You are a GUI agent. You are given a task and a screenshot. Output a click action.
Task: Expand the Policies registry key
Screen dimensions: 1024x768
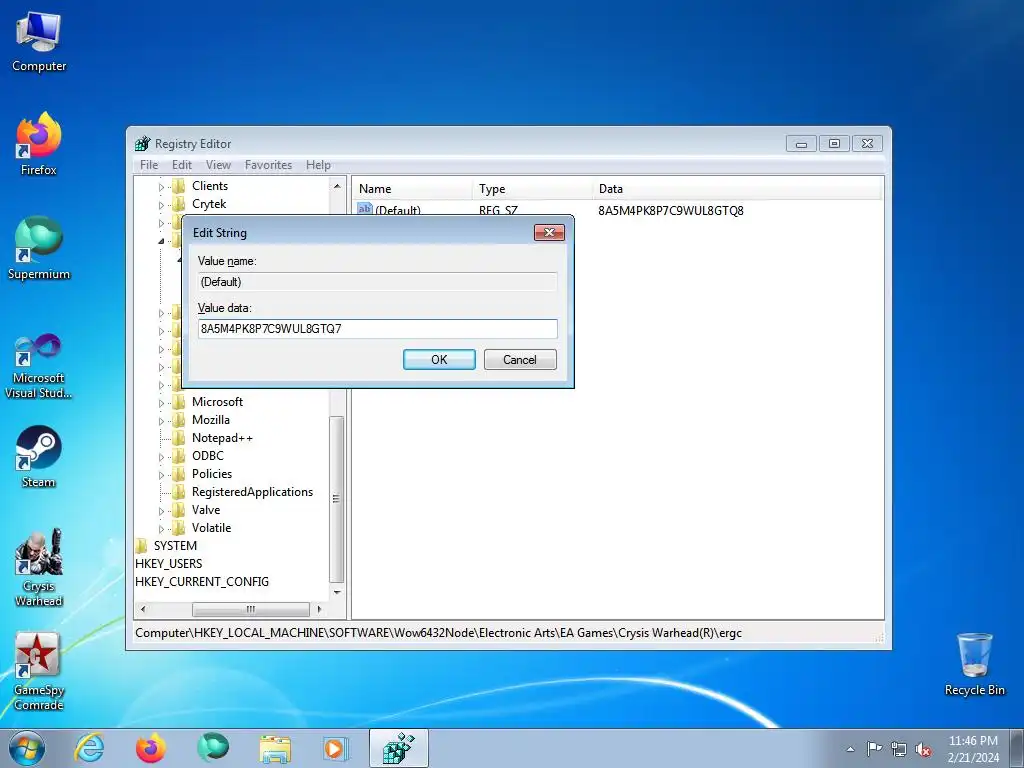161,475
